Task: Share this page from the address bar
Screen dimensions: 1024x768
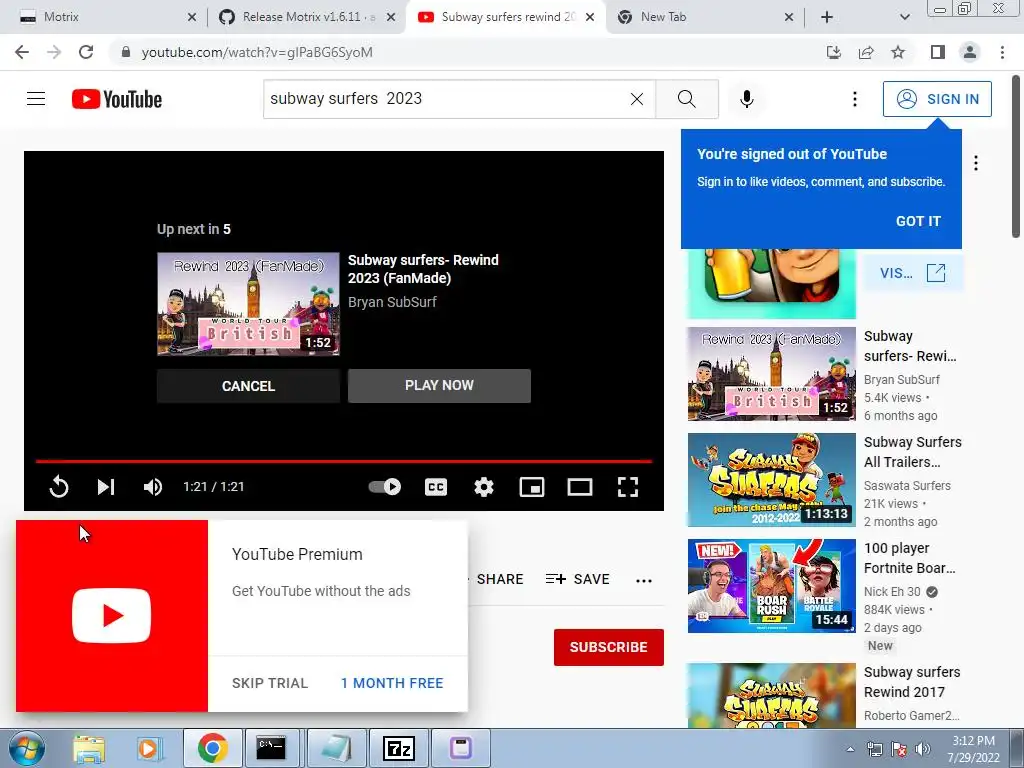Action: [866, 52]
